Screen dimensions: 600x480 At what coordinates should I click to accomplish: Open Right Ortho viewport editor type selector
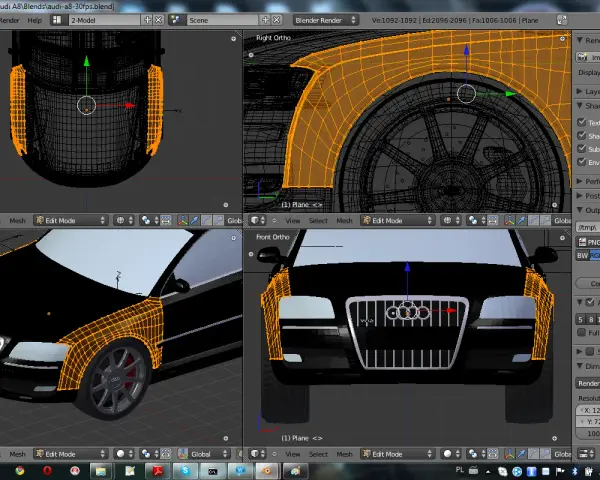[x=258, y=220]
